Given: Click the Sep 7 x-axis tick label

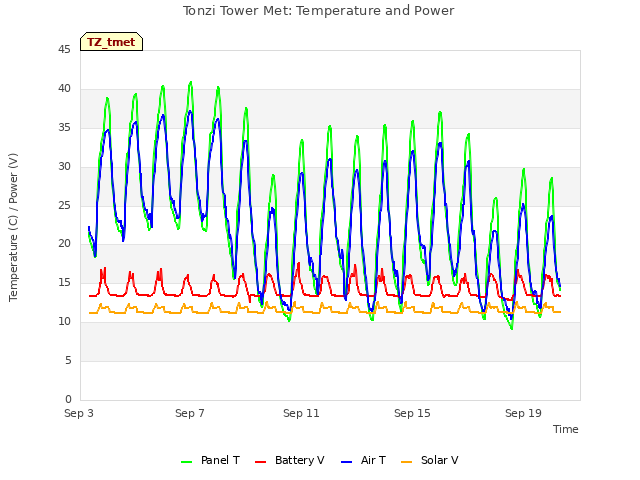Looking at the screenshot, I should click(190, 413).
